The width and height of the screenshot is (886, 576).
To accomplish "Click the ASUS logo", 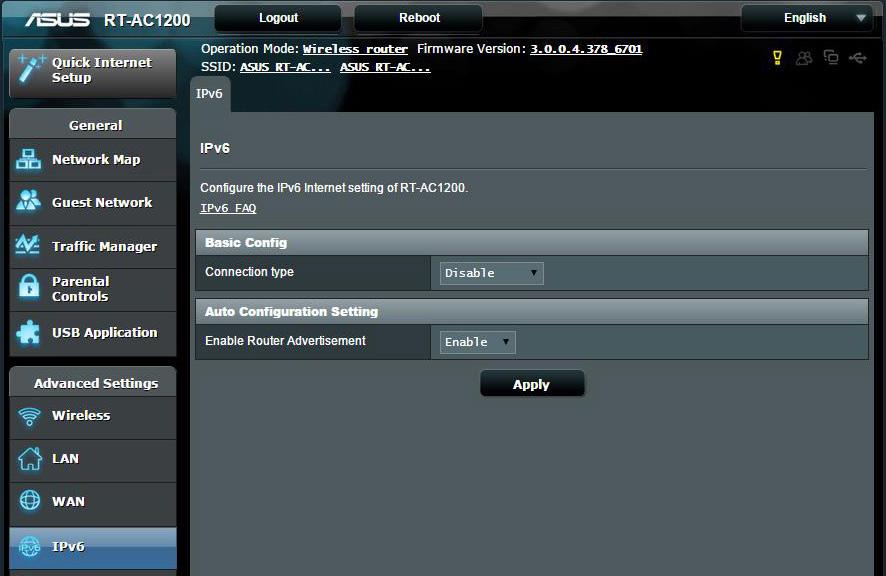I will coord(57,20).
